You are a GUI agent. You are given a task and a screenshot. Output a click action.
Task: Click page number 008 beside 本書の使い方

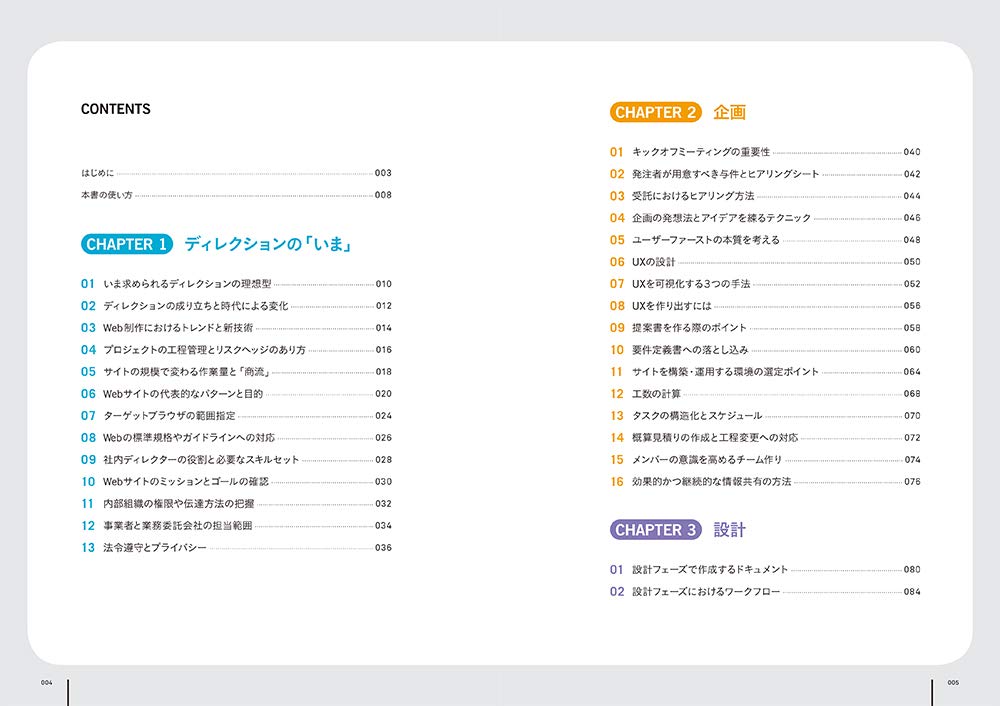383,195
